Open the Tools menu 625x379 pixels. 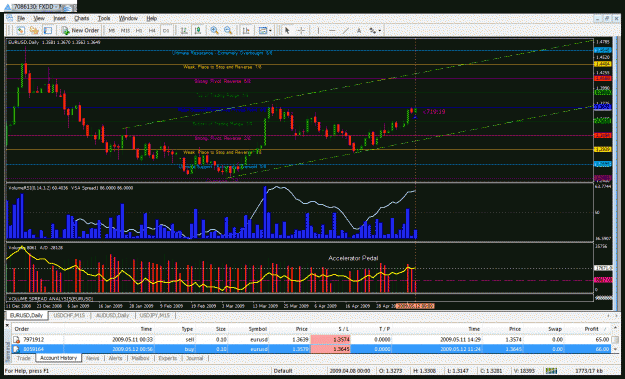[104, 18]
